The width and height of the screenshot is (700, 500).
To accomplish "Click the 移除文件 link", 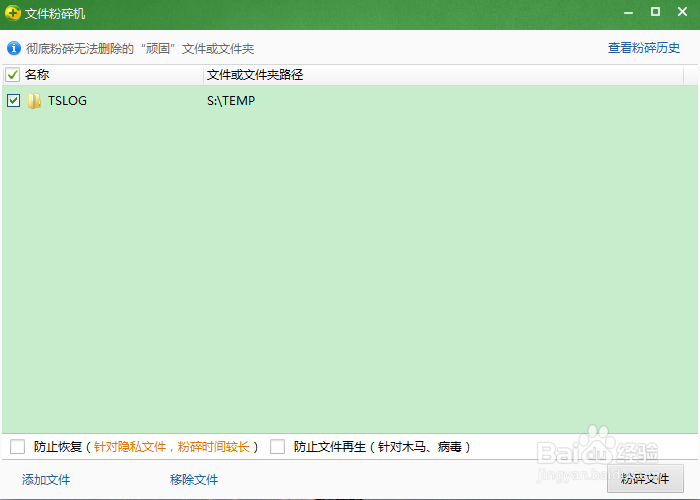I will pyautogui.click(x=194, y=479).
